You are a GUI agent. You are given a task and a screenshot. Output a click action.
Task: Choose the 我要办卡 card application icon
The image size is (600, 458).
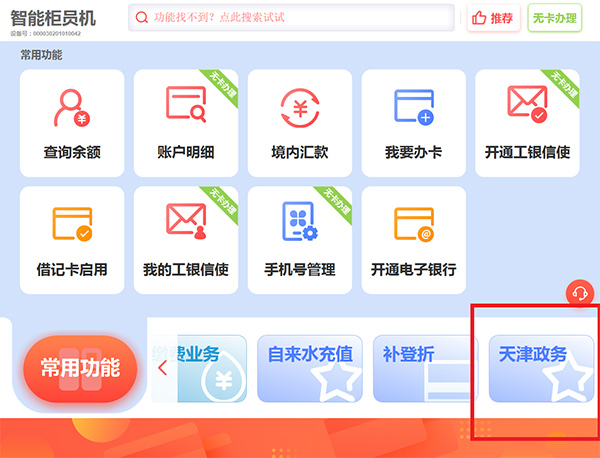414,107
